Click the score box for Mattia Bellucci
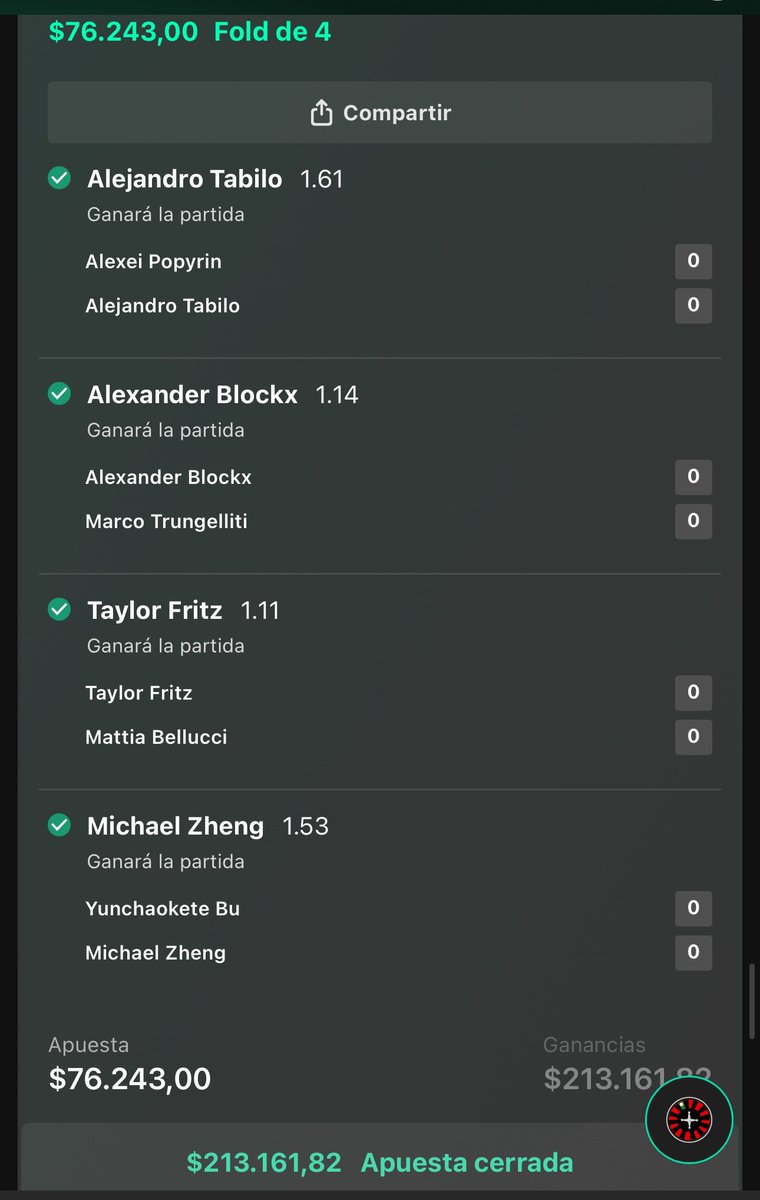This screenshot has height=1200, width=760. tap(693, 737)
